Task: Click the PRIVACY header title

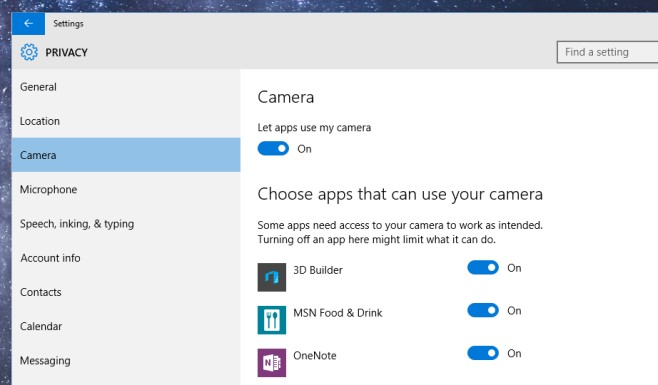Action: (66, 52)
